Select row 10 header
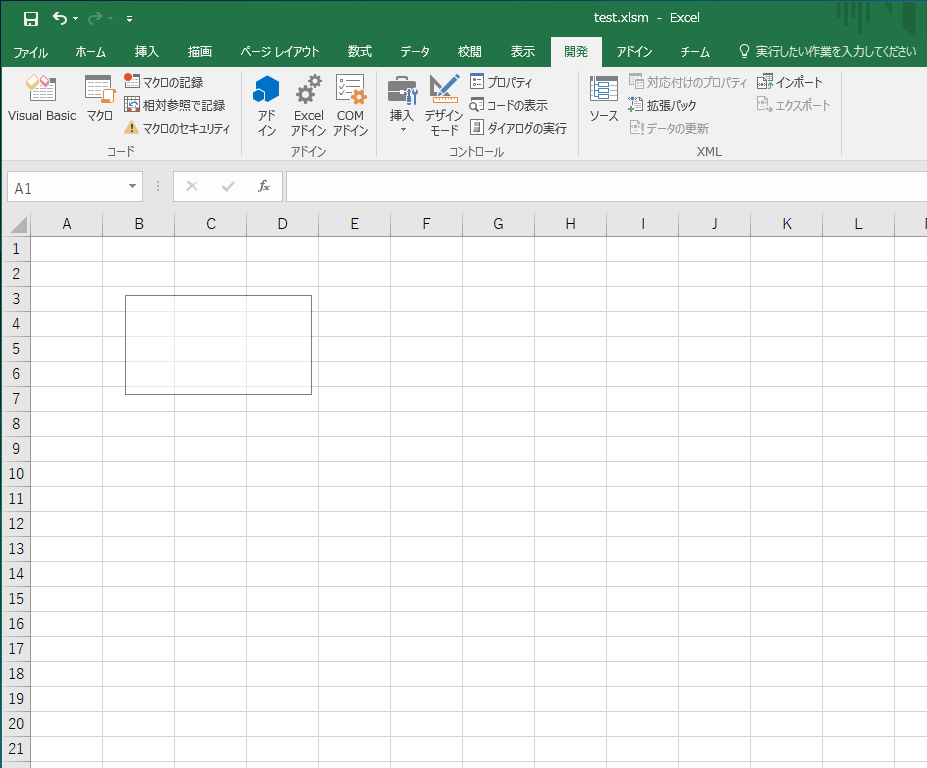Viewport: 927px width, 768px height. point(17,474)
